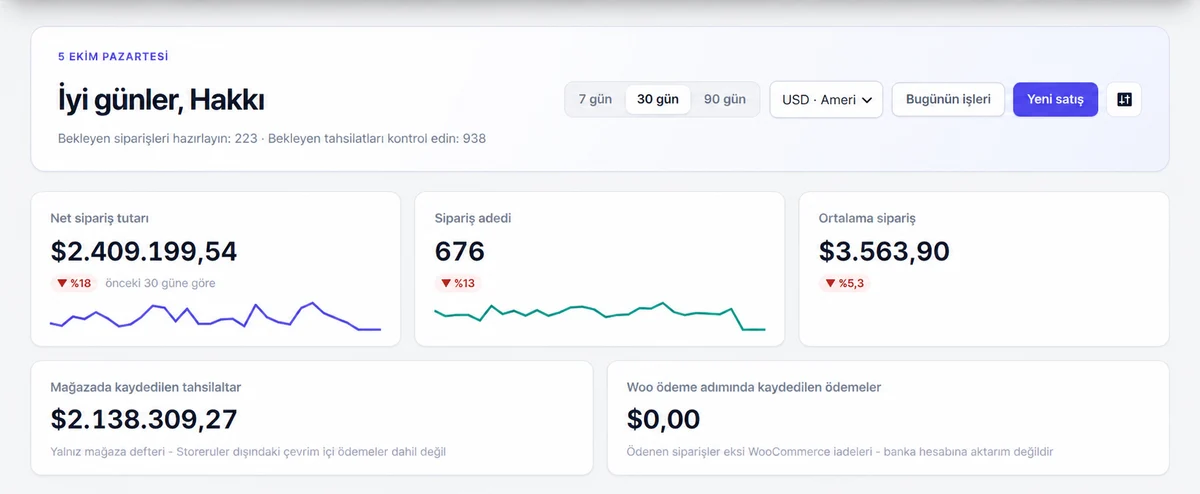Click the Ödenen siparişler eksi WooCommerce iadeleri note

pyautogui.click(x=840, y=452)
